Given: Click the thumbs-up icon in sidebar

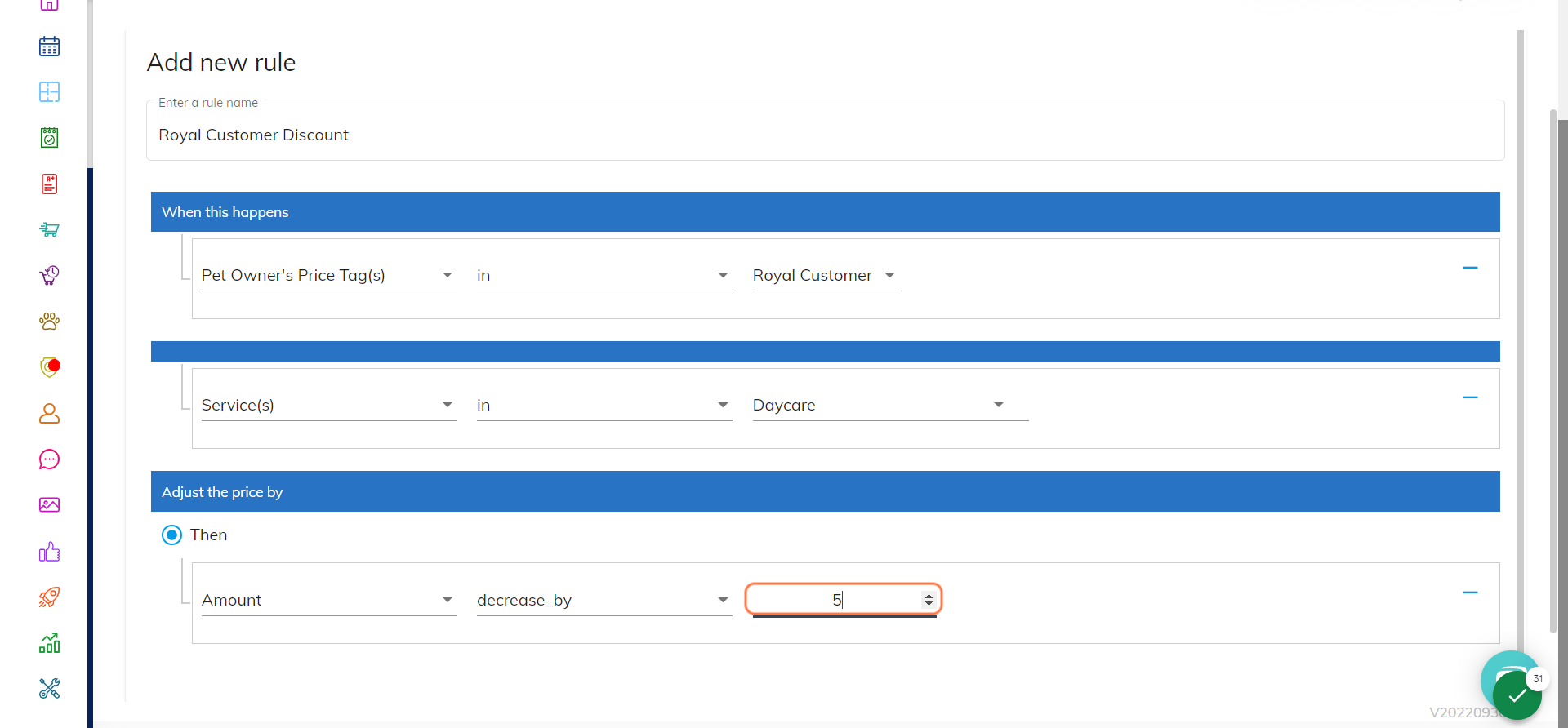Looking at the screenshot, I should pyautogui.click(x=49, y=552).
